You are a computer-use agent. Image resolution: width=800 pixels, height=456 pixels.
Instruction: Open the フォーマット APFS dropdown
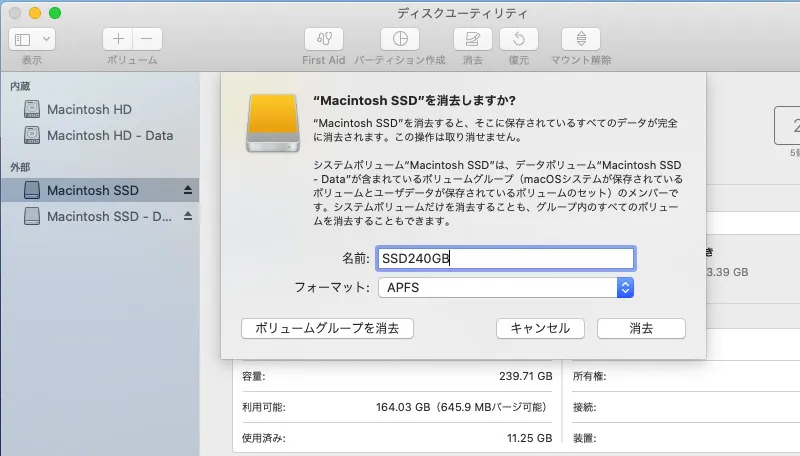tap(505, 288)
